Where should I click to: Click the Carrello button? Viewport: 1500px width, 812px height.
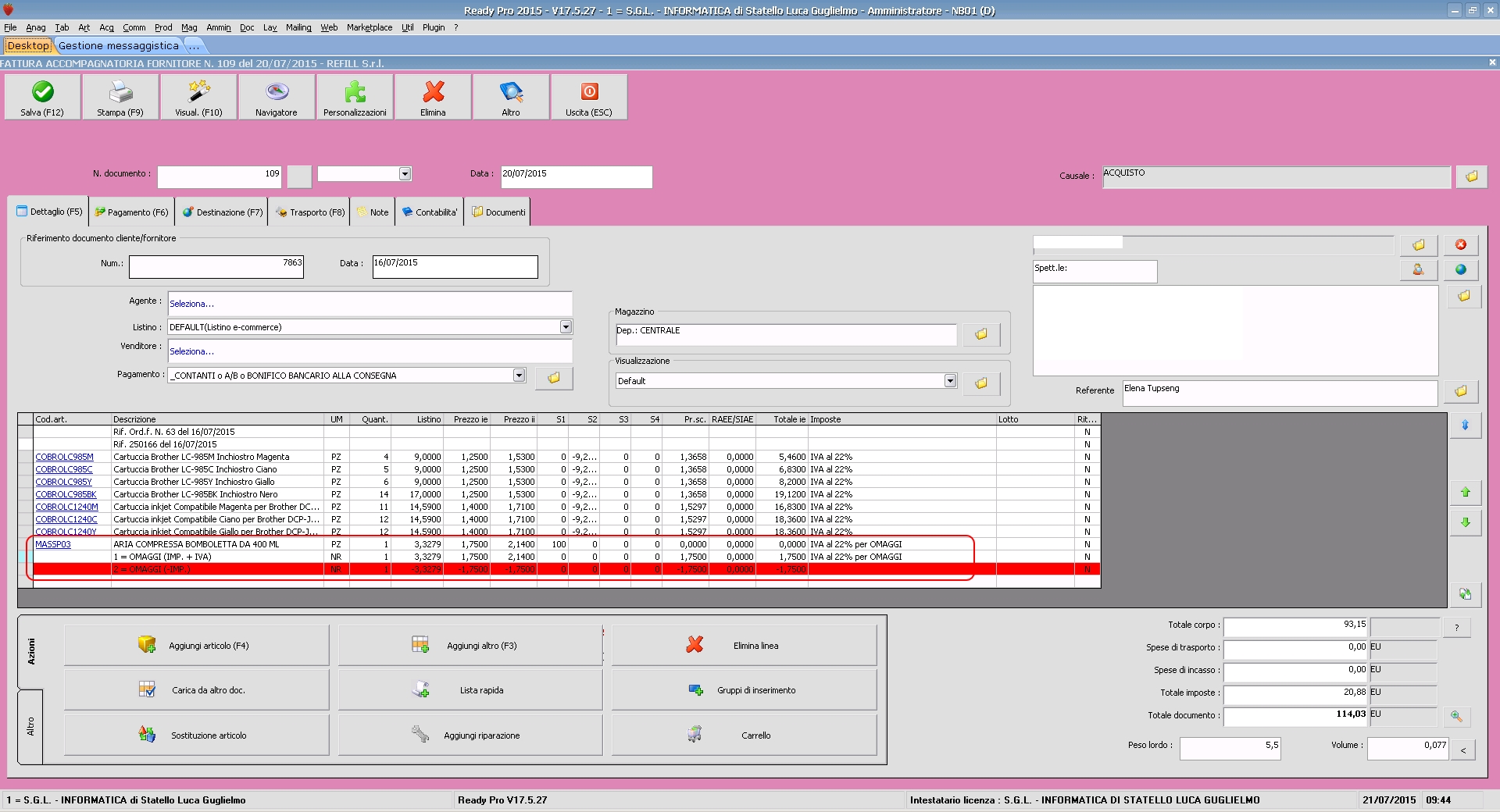tap(744, 735)
